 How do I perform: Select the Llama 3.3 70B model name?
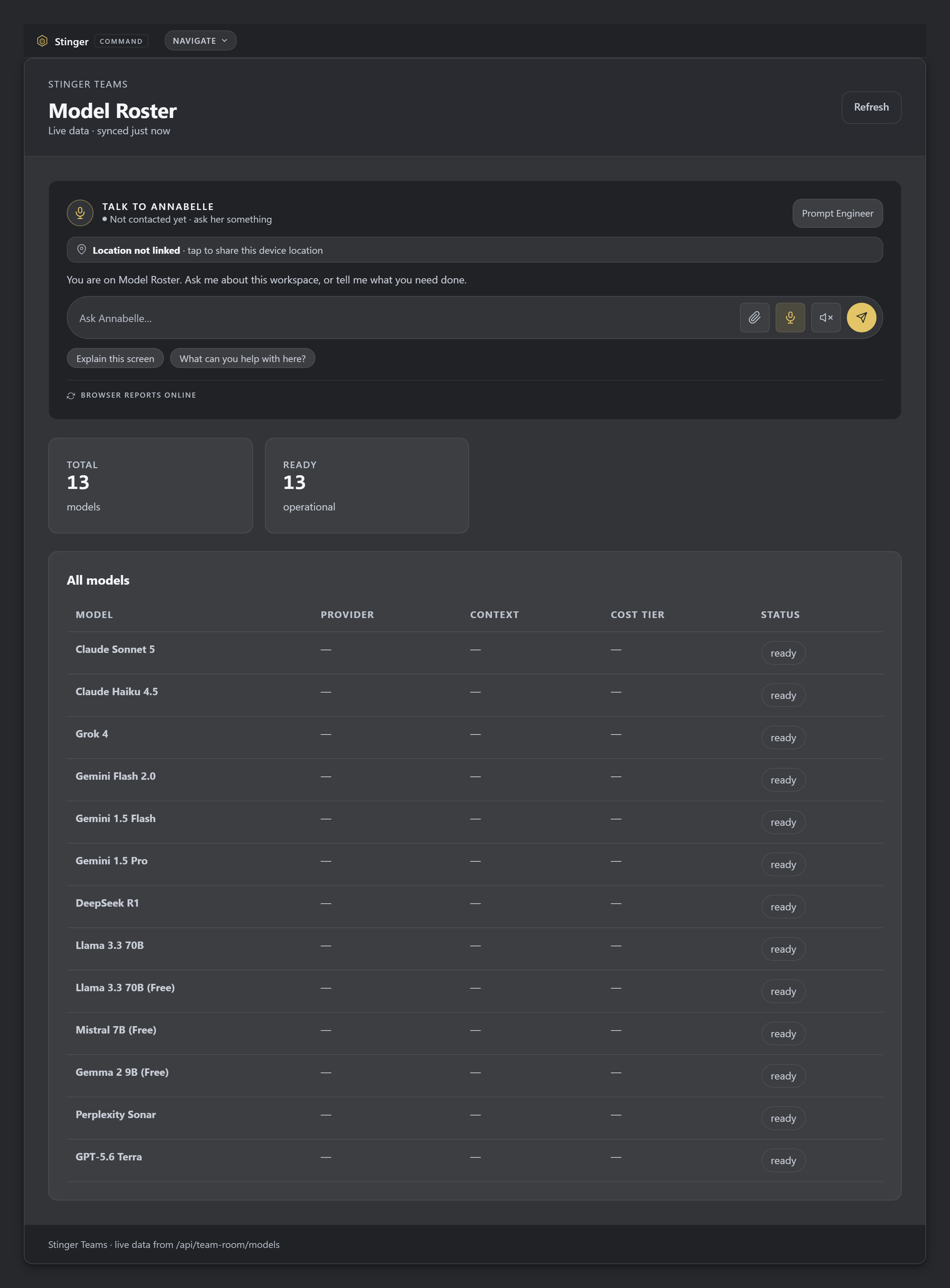click(110, 946)
